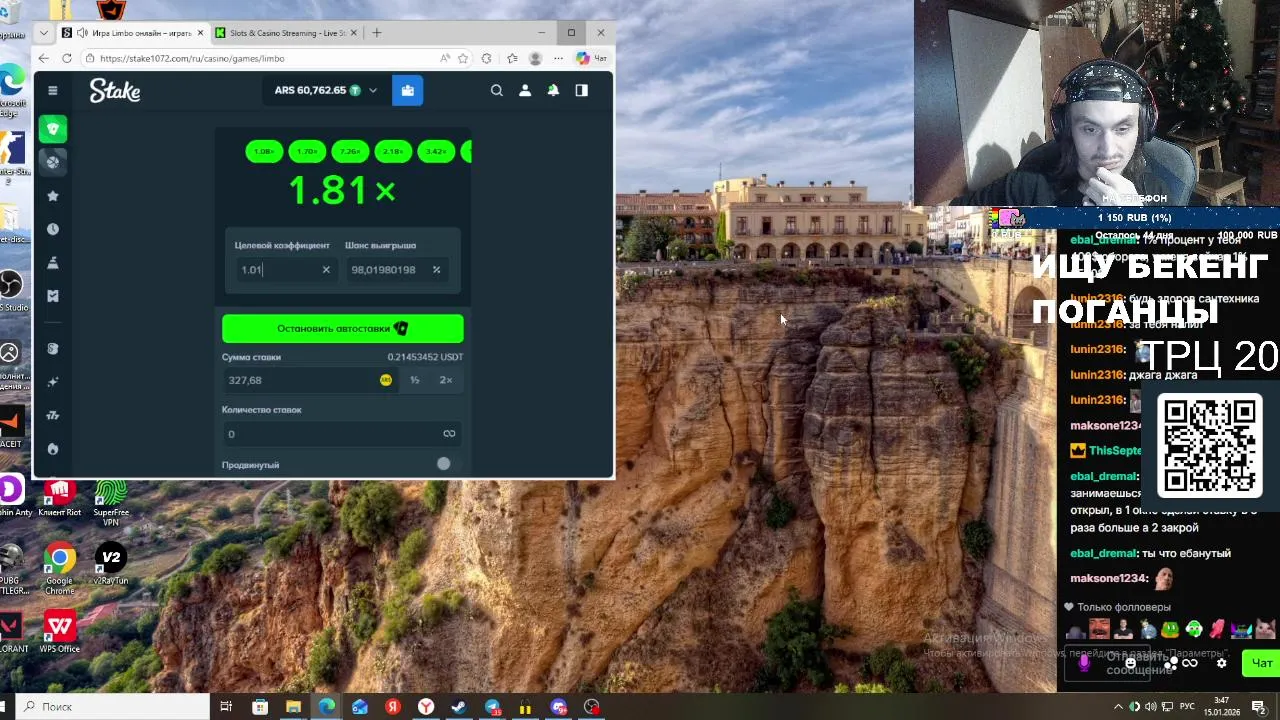
Task: Click Остановить автоставки button
Action: pos(343,328)
